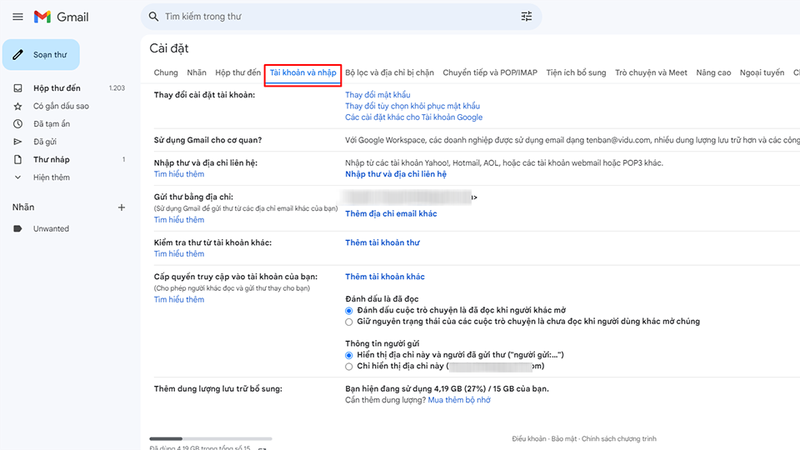Viewport: 800px width, 450px height.
Task: Click 'Nhập thư và địa chỉ liên hệ' link
Action: point(395,174)
